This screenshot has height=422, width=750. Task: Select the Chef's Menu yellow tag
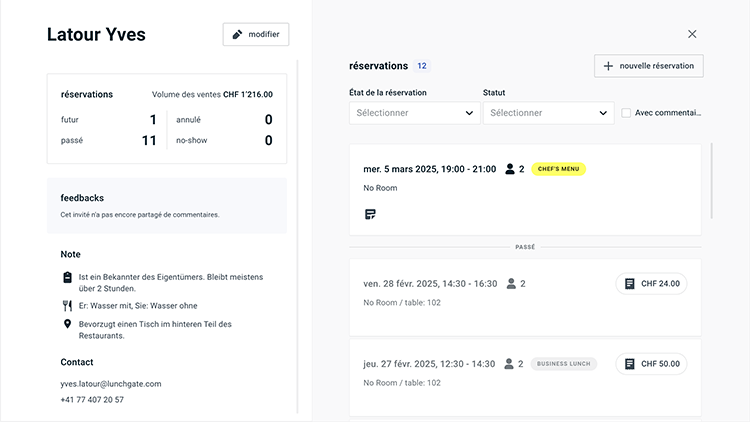click(x=558, y=169)
